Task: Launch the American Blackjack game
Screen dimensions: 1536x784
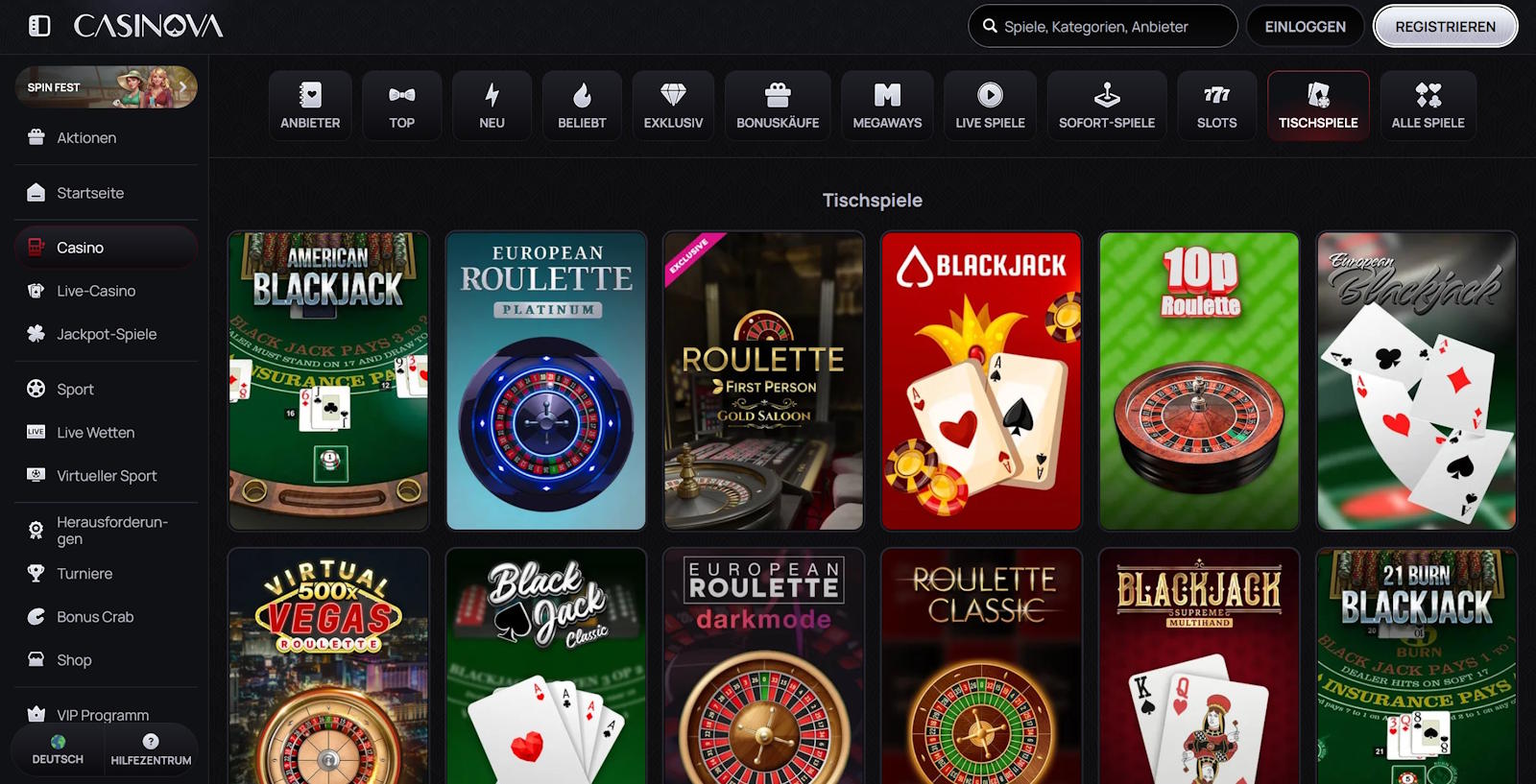Action: tap(328, 381)
